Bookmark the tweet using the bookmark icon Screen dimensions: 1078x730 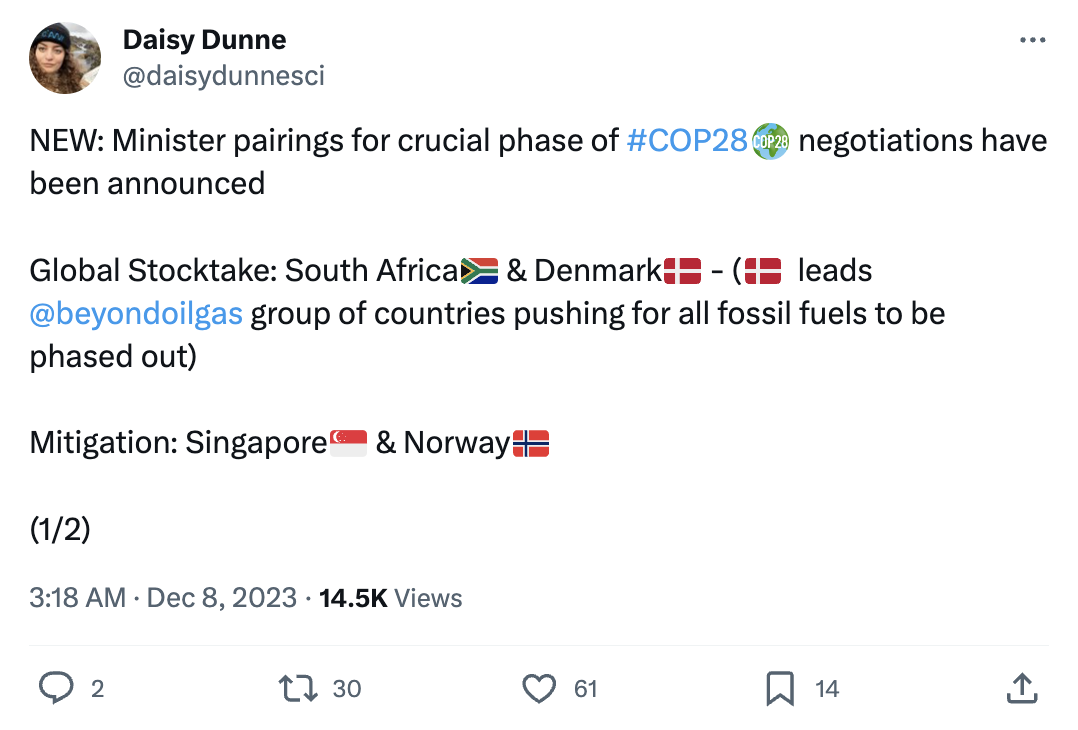click(x=781, y=688)
